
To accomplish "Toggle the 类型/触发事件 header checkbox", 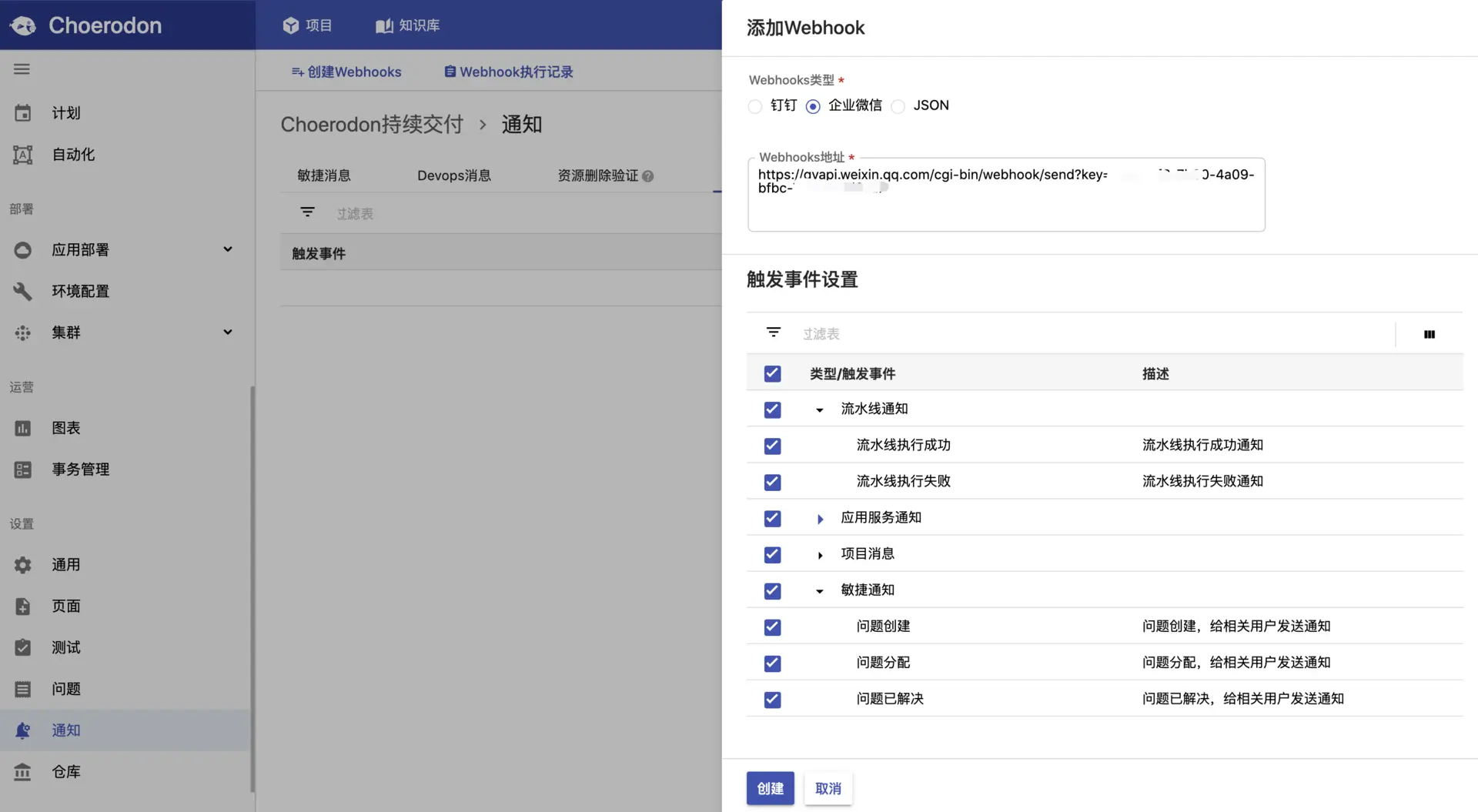I will tap(772, 373).
